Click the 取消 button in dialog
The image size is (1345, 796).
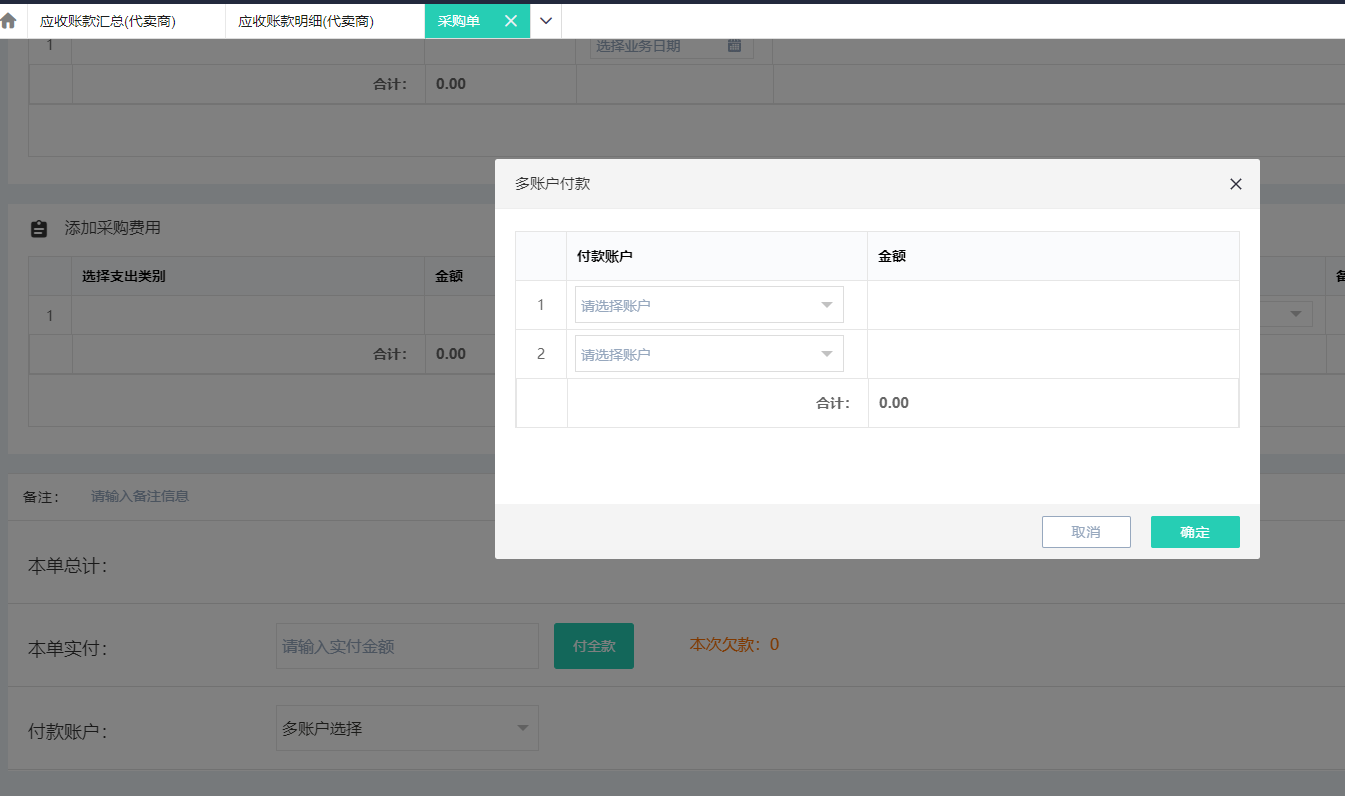click(x=1085, y=532)
